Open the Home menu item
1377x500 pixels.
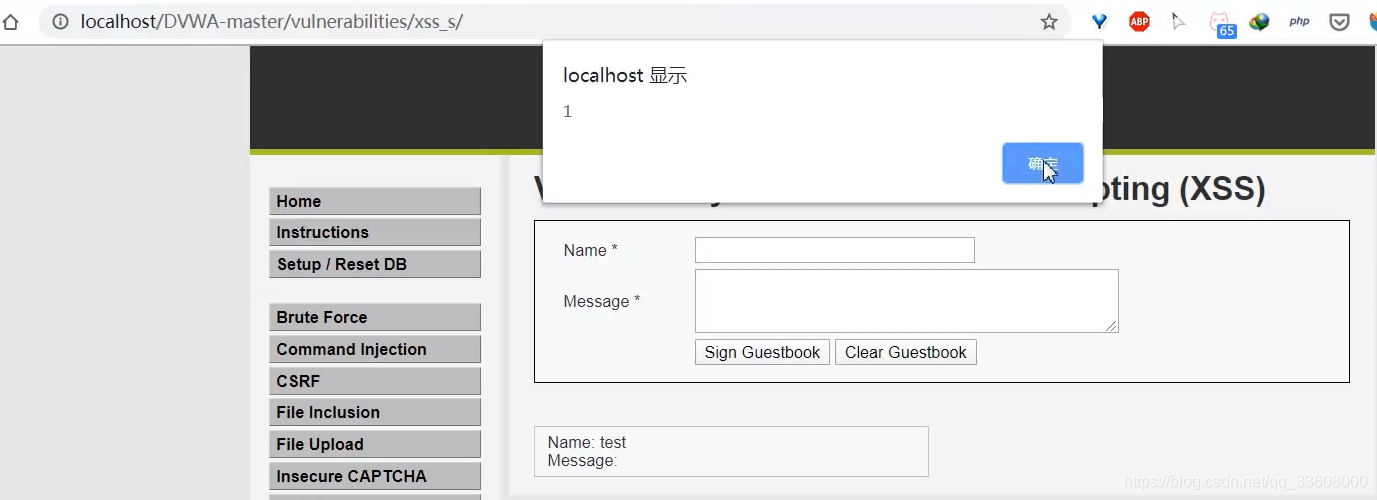375,201
